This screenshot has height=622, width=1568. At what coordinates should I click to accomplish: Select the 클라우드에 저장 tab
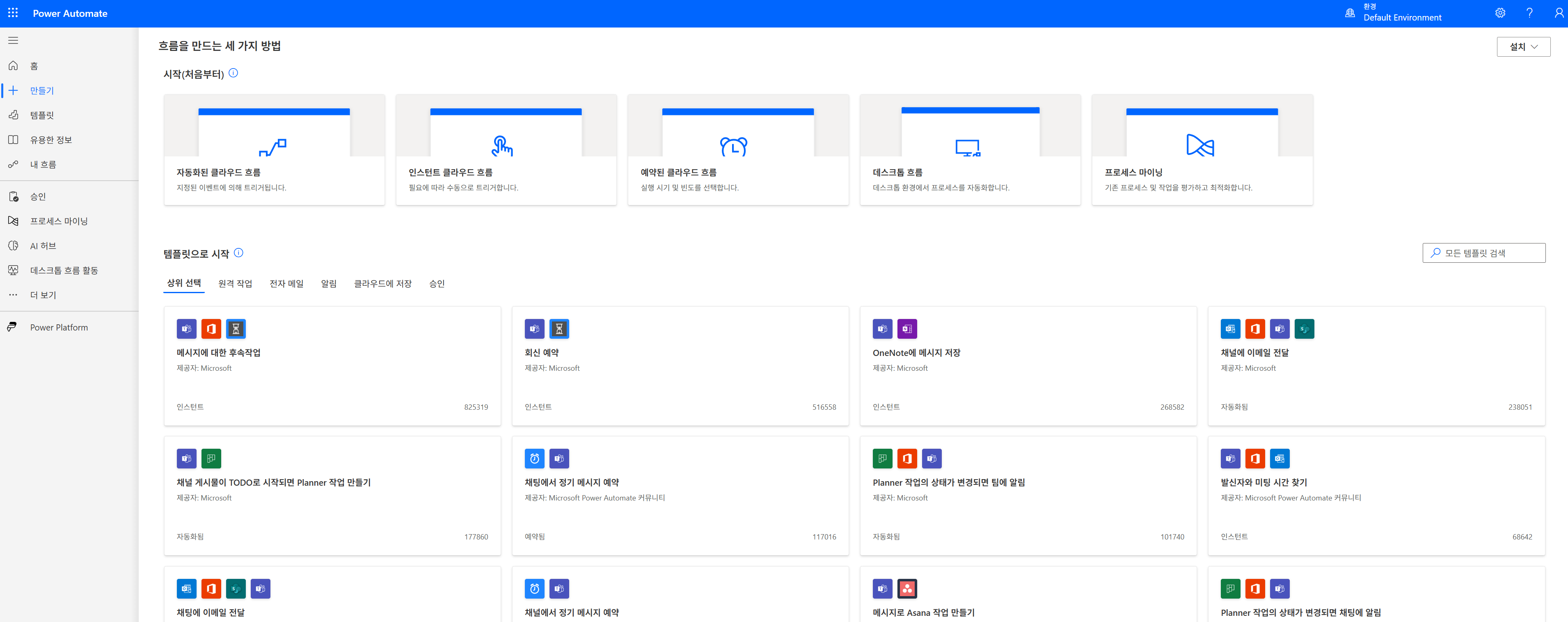click(x=382, y=283)
